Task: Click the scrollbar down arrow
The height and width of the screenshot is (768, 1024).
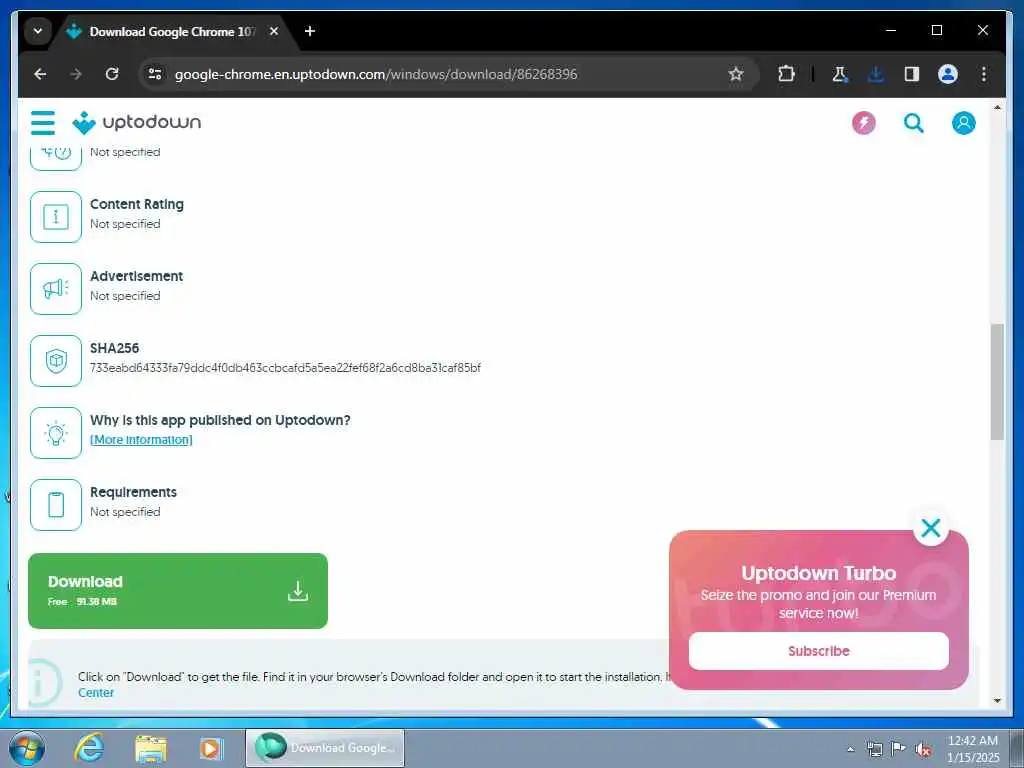Action: (997, 700)
